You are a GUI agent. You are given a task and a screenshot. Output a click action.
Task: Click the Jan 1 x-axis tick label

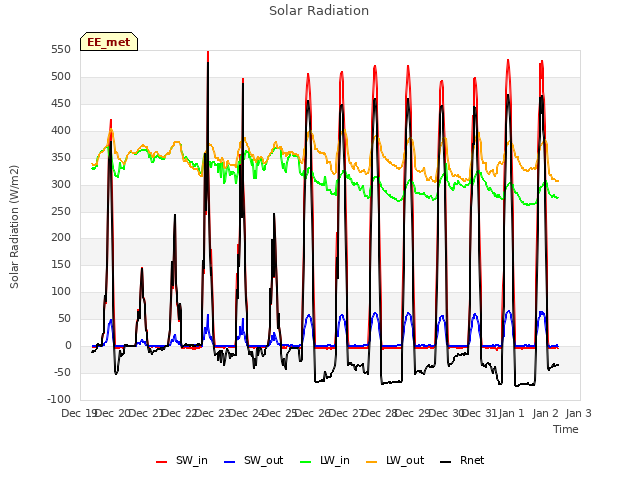coord(512,413)
